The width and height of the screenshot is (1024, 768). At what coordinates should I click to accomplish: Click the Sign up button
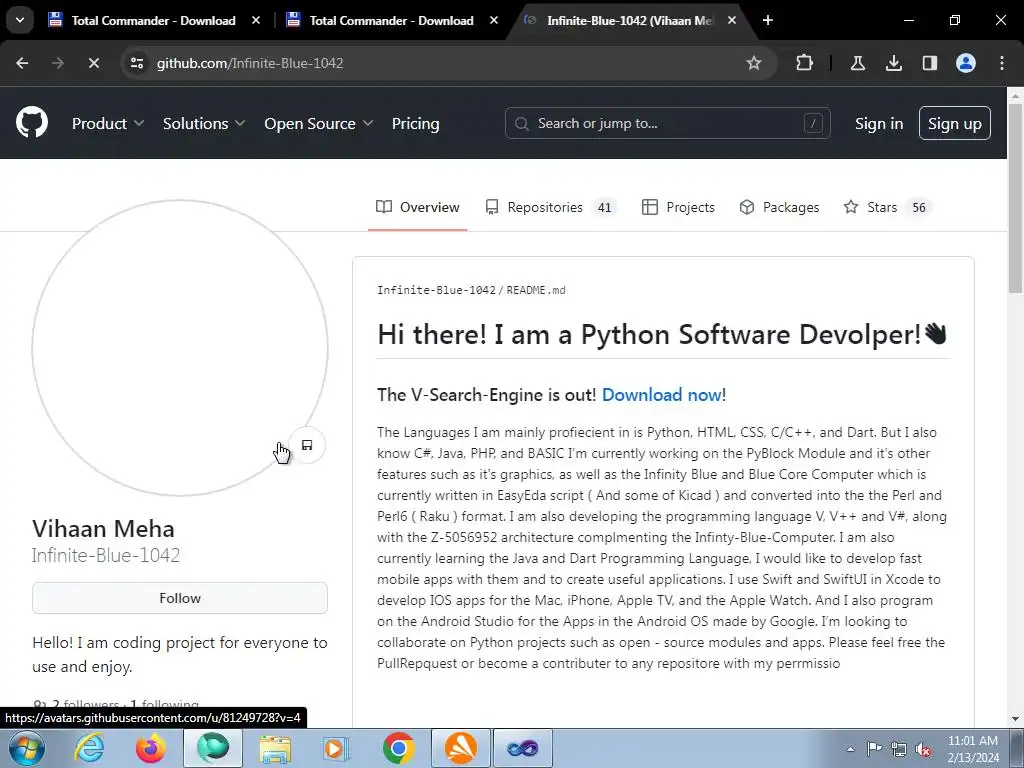point(954,123)
